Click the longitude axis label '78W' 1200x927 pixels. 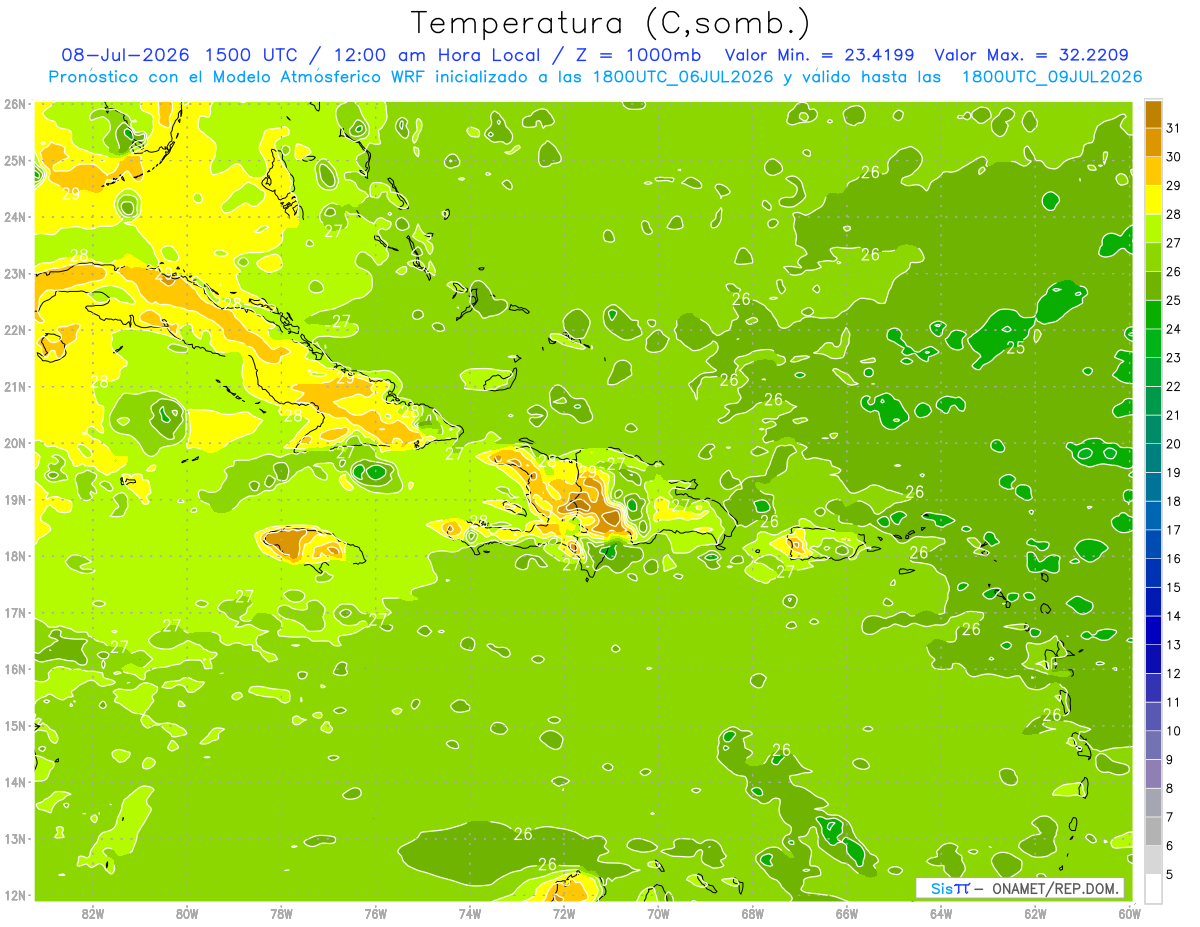click(x=281, y=913)
